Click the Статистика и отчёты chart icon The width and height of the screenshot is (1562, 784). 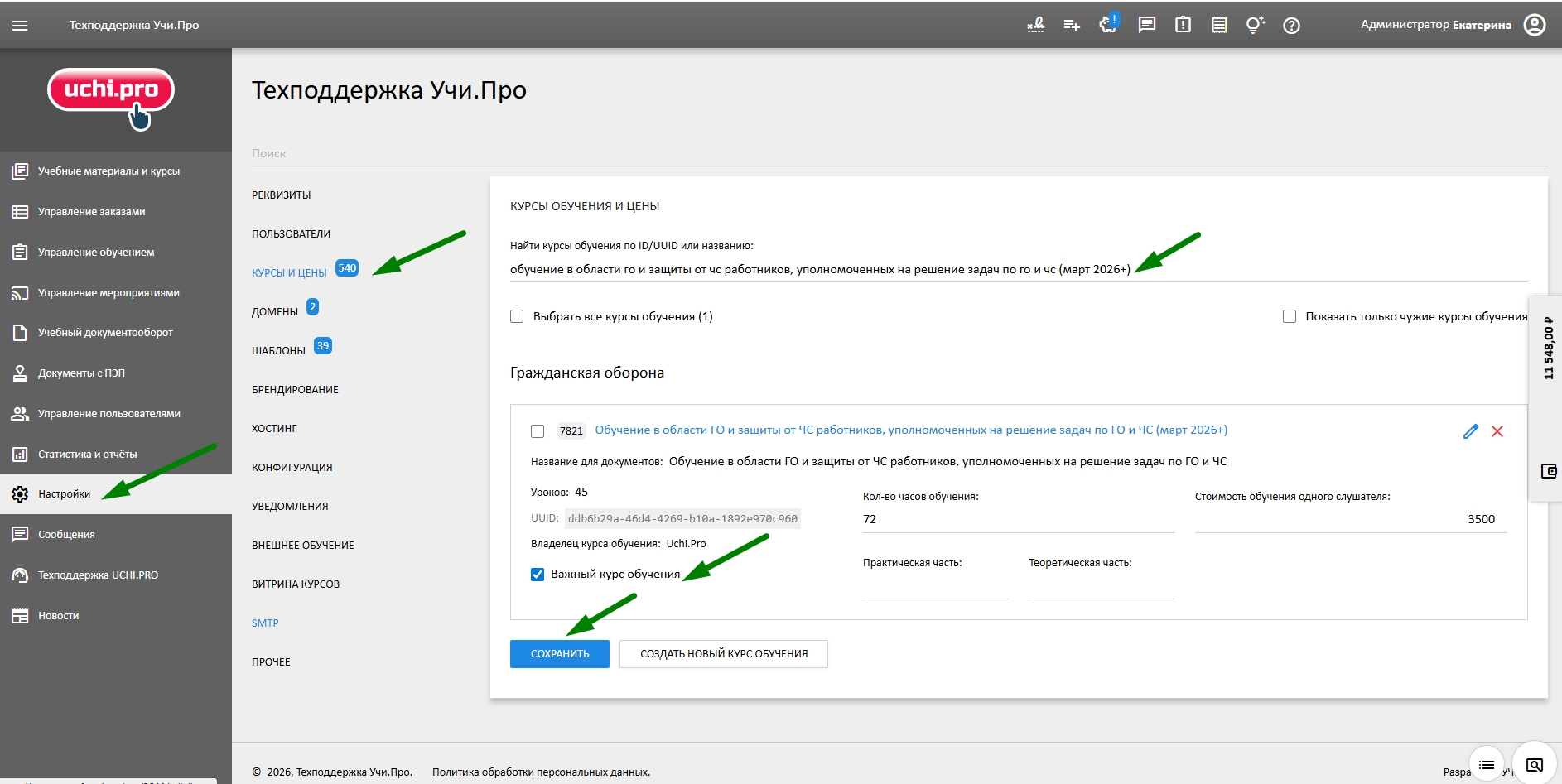(20, 455)
